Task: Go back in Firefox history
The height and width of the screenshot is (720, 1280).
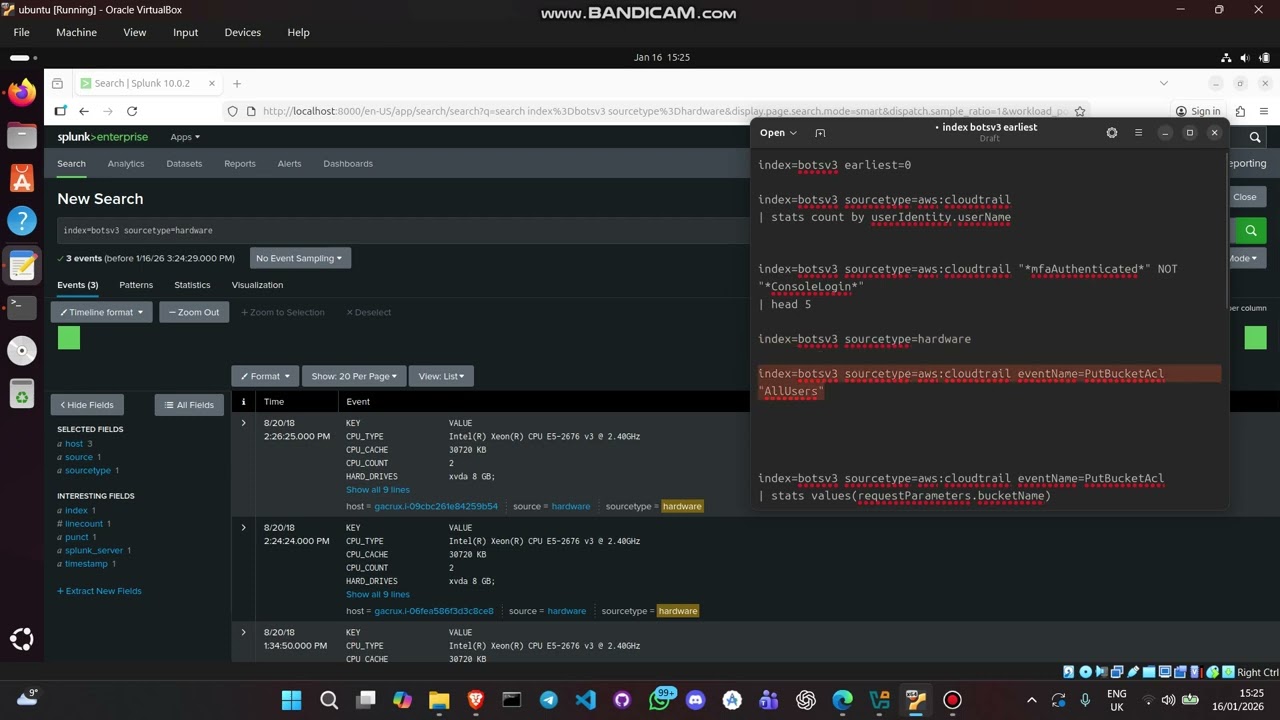Action: [x=84, y=111]
